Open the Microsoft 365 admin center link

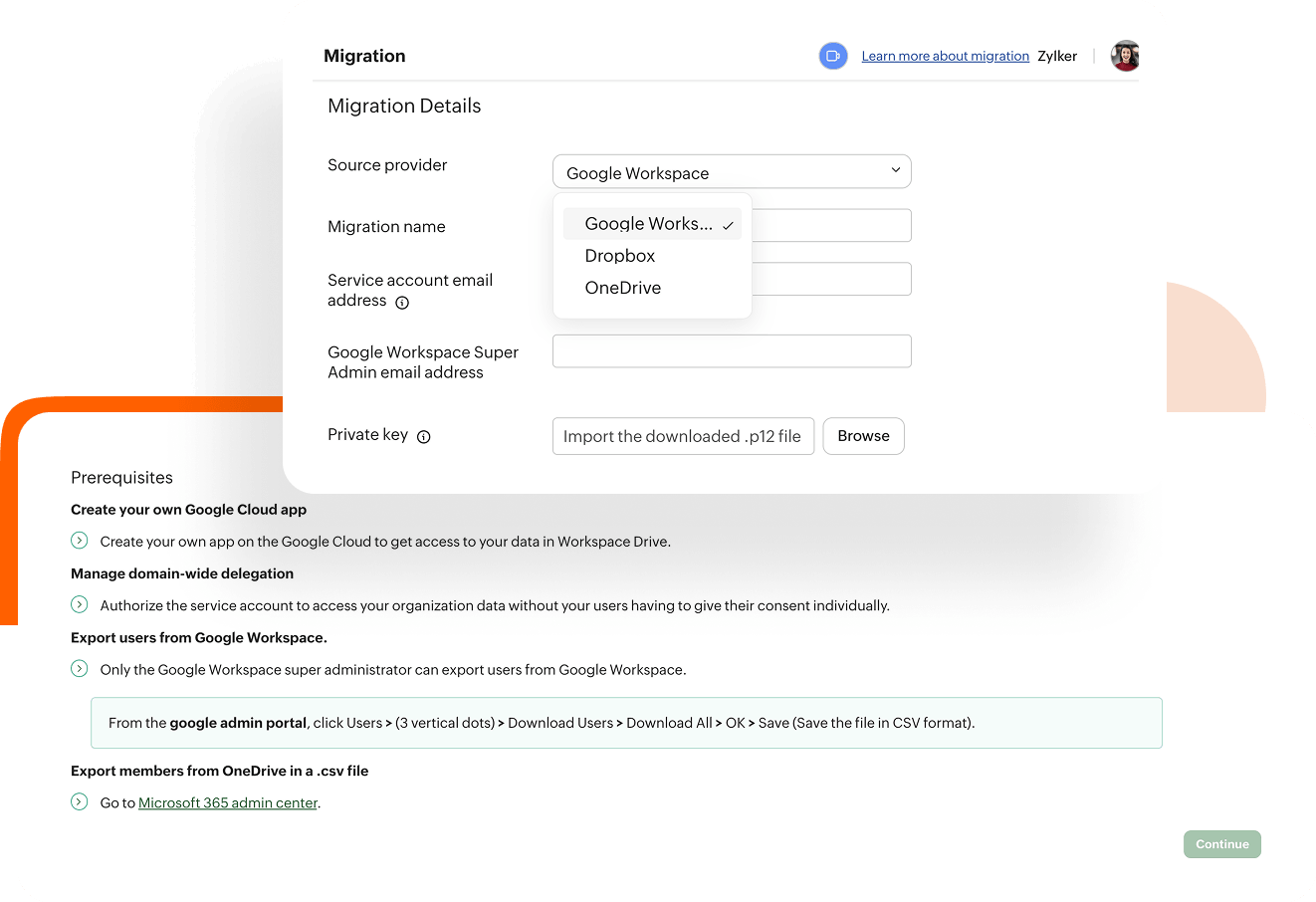pos(228,802)
